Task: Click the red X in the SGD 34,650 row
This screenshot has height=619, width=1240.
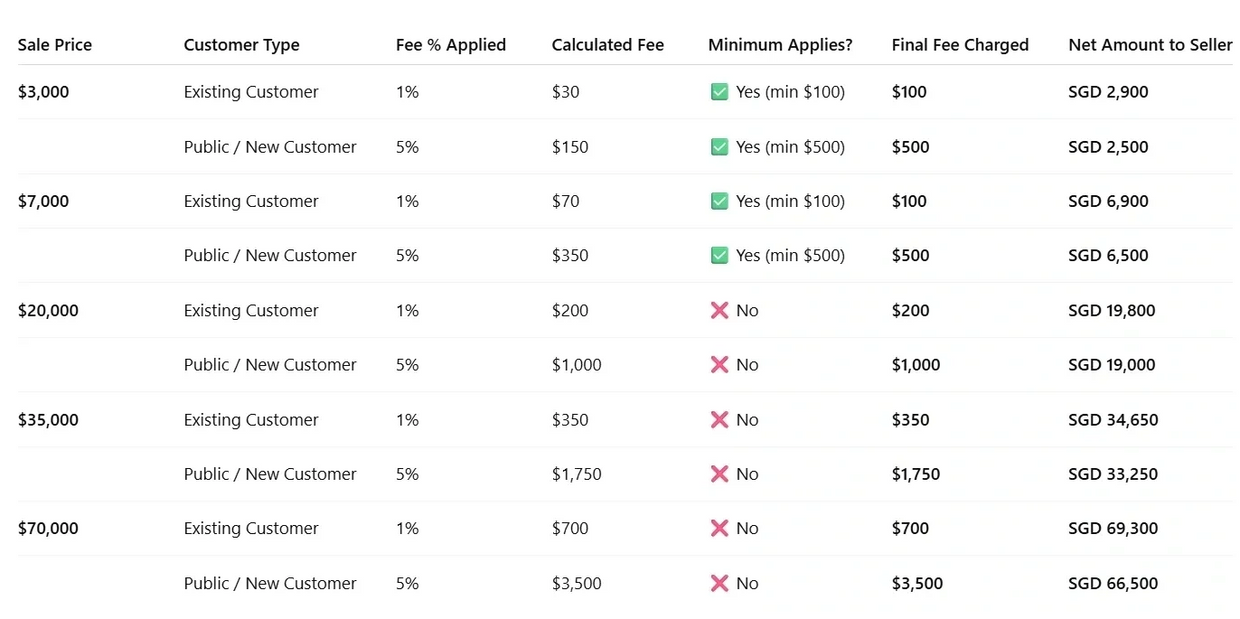Action: [x=719, y=420]
